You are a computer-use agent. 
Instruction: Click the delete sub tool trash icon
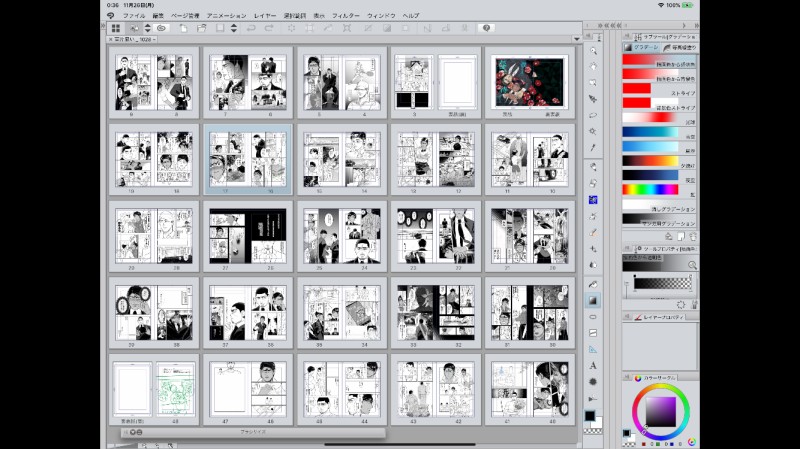click(693, 237)
